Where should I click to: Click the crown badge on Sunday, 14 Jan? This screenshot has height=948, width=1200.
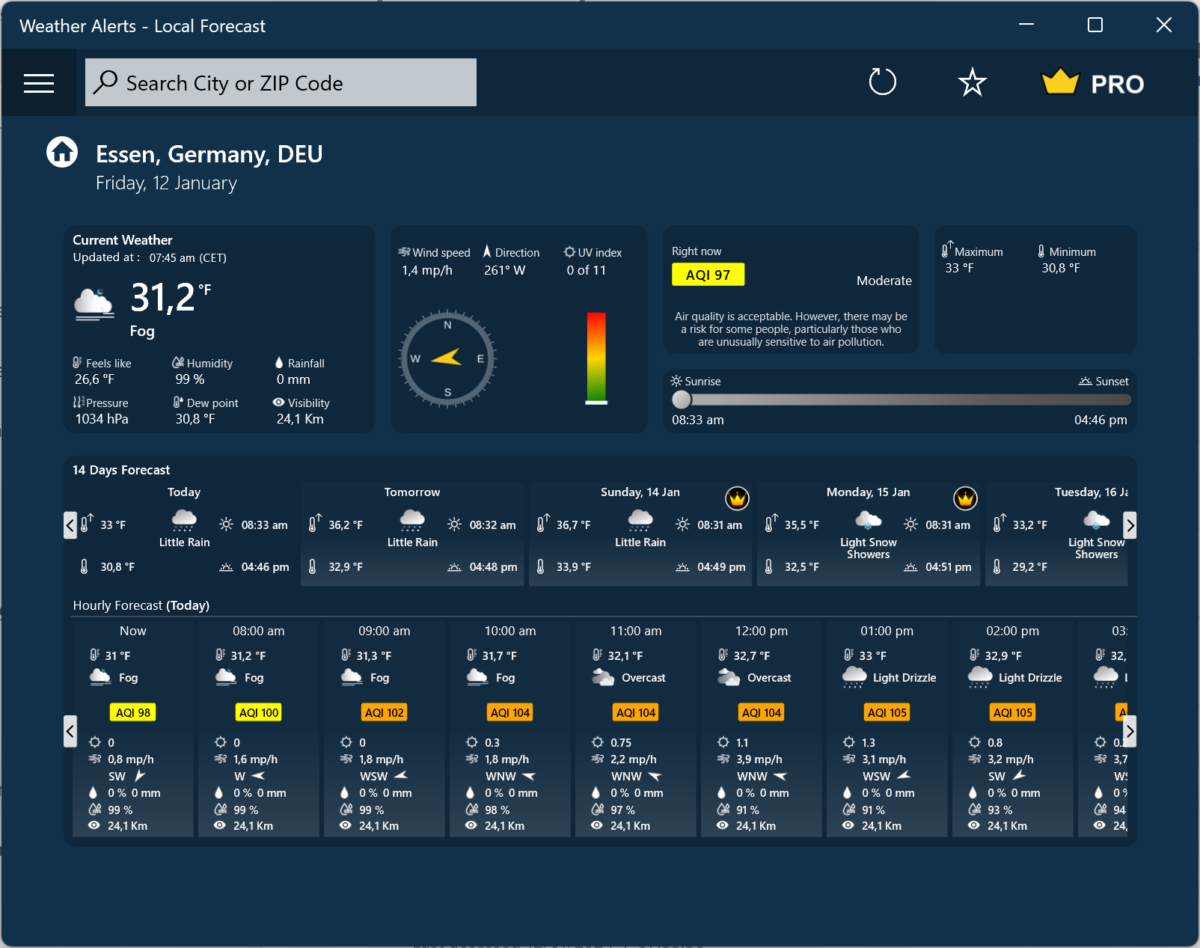click(x=737, y=498)
